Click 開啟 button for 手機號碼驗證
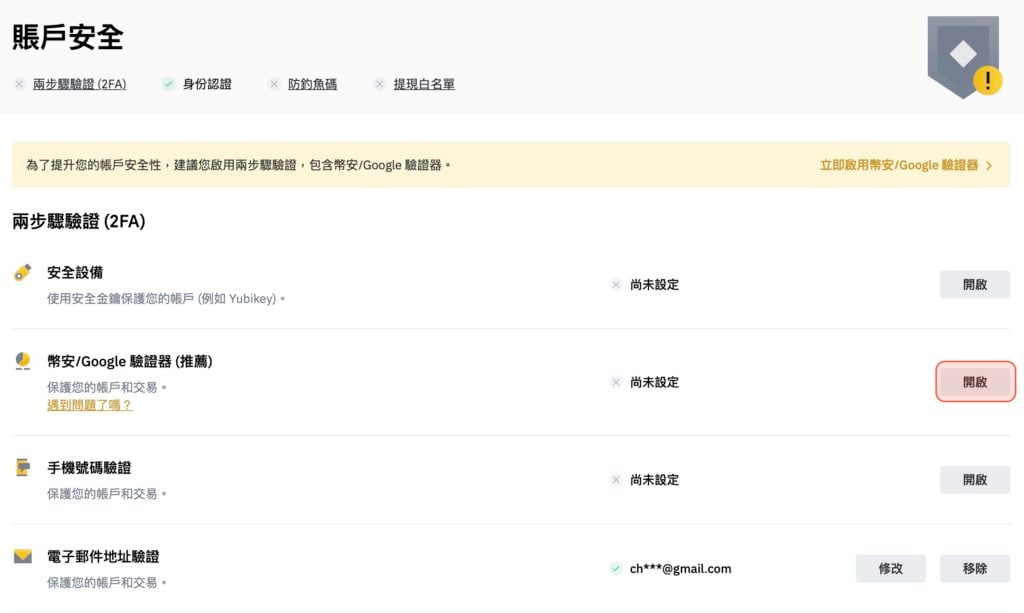This screenshot has width=1024, height=613. 974,480
